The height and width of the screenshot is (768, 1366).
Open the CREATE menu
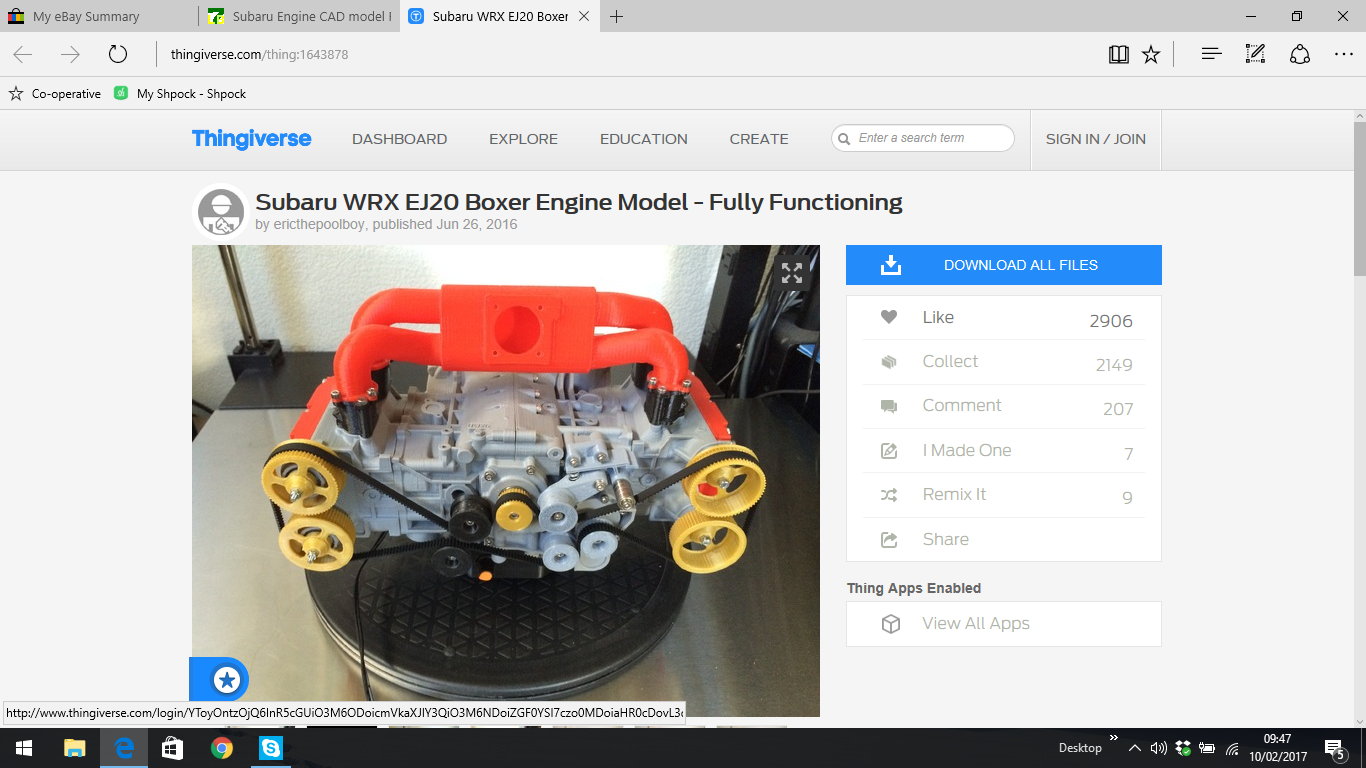759,139
